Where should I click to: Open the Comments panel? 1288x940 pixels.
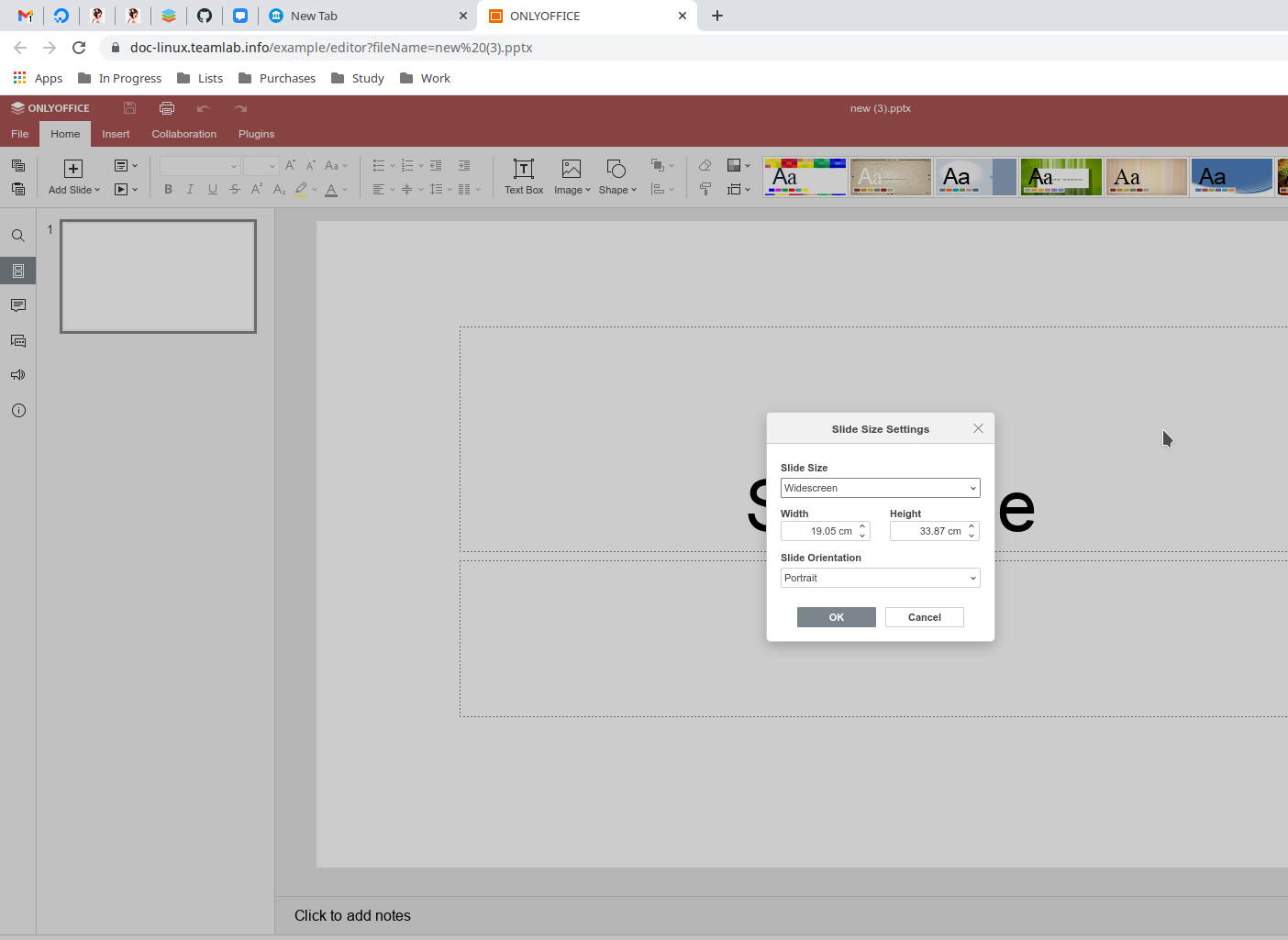(17, 305)
